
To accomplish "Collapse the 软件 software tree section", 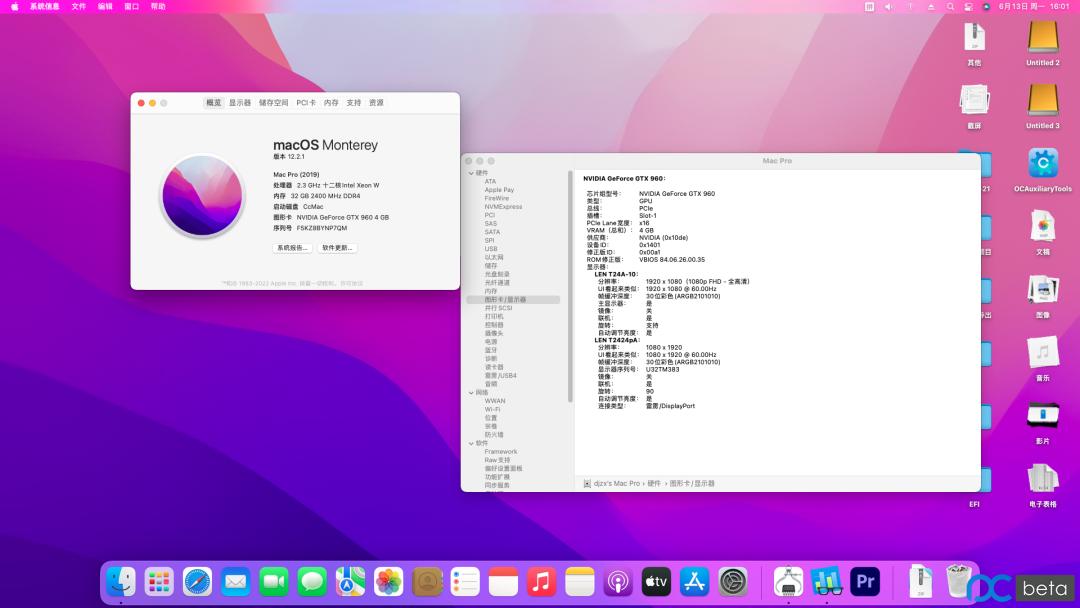I will click(470, 443).
